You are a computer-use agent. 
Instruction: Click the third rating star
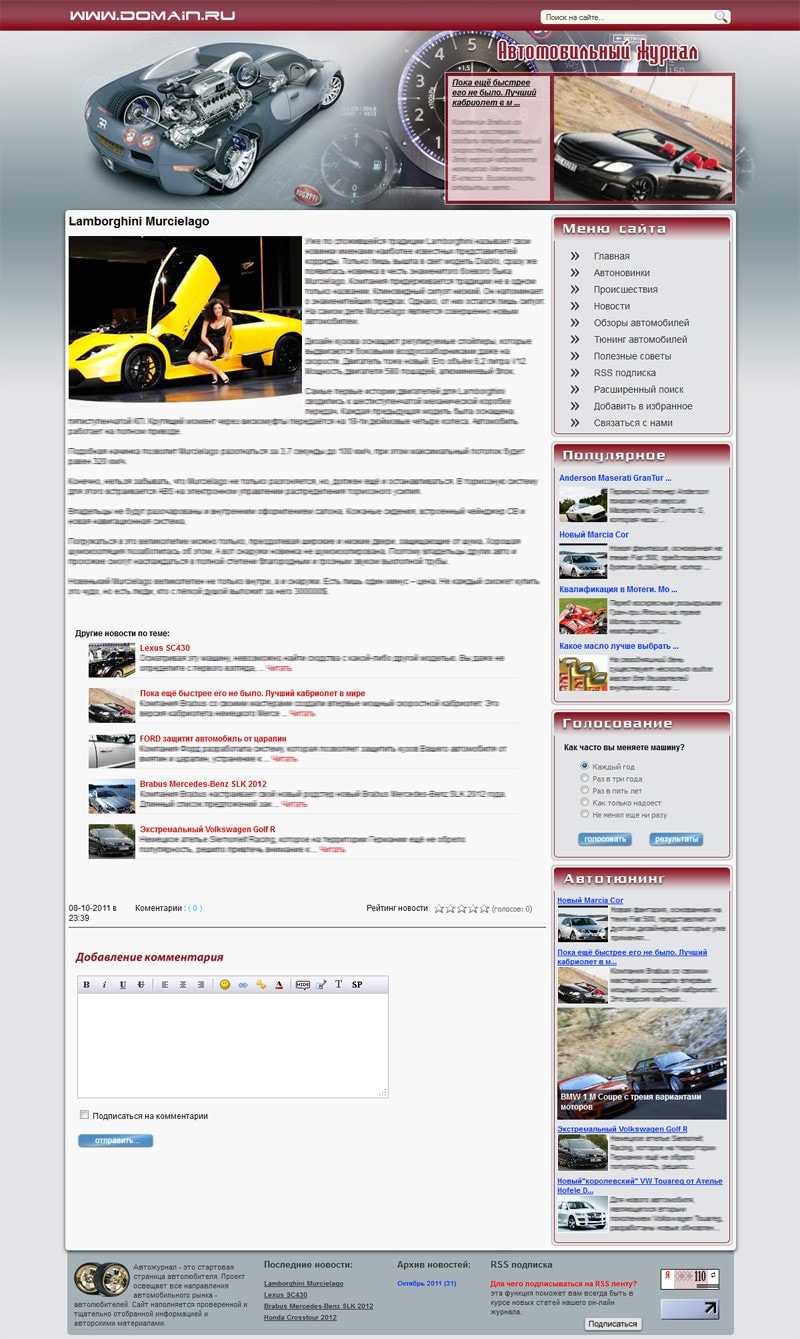[x=462, y=909]
